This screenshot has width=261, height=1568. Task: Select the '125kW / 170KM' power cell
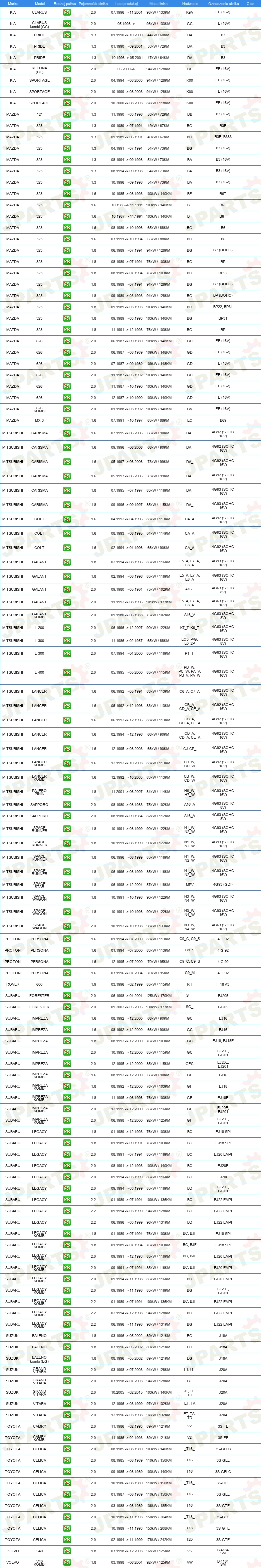point(159,996)
